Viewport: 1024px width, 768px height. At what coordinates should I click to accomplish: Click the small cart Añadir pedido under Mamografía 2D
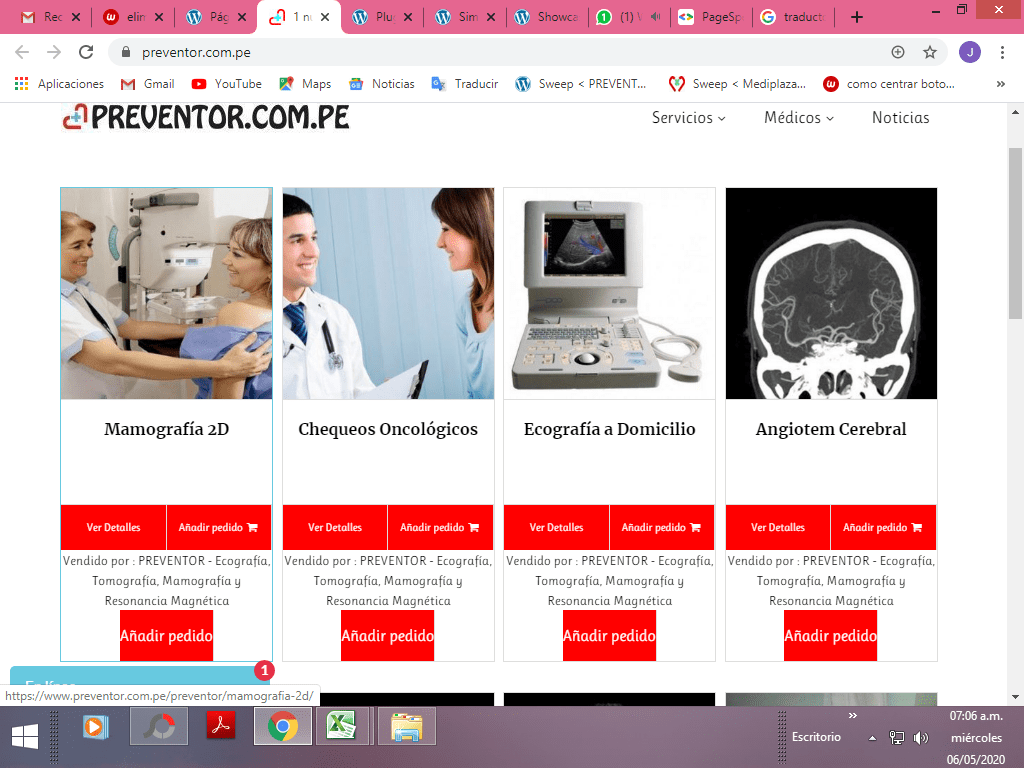point(219,527)
